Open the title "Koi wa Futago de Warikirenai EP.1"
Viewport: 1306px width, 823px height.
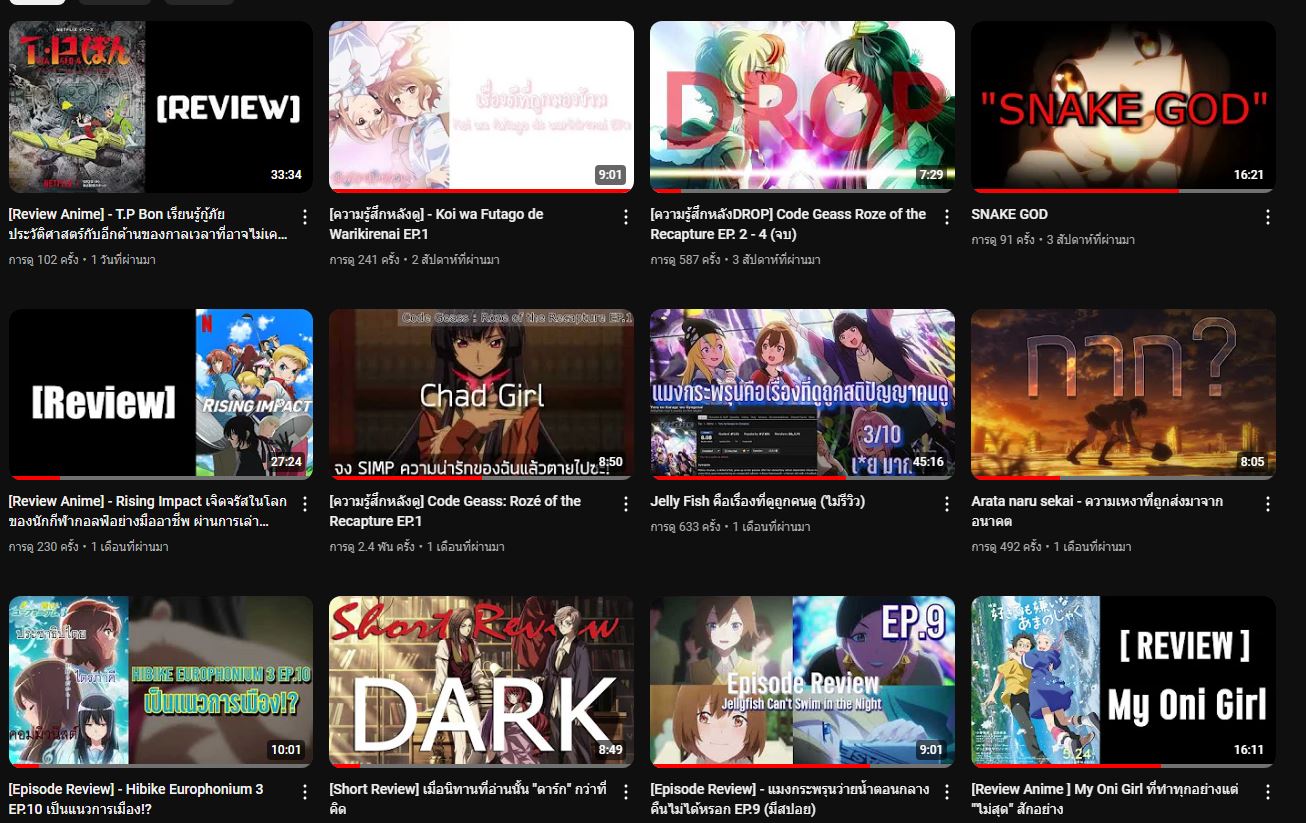pos(436,224)
